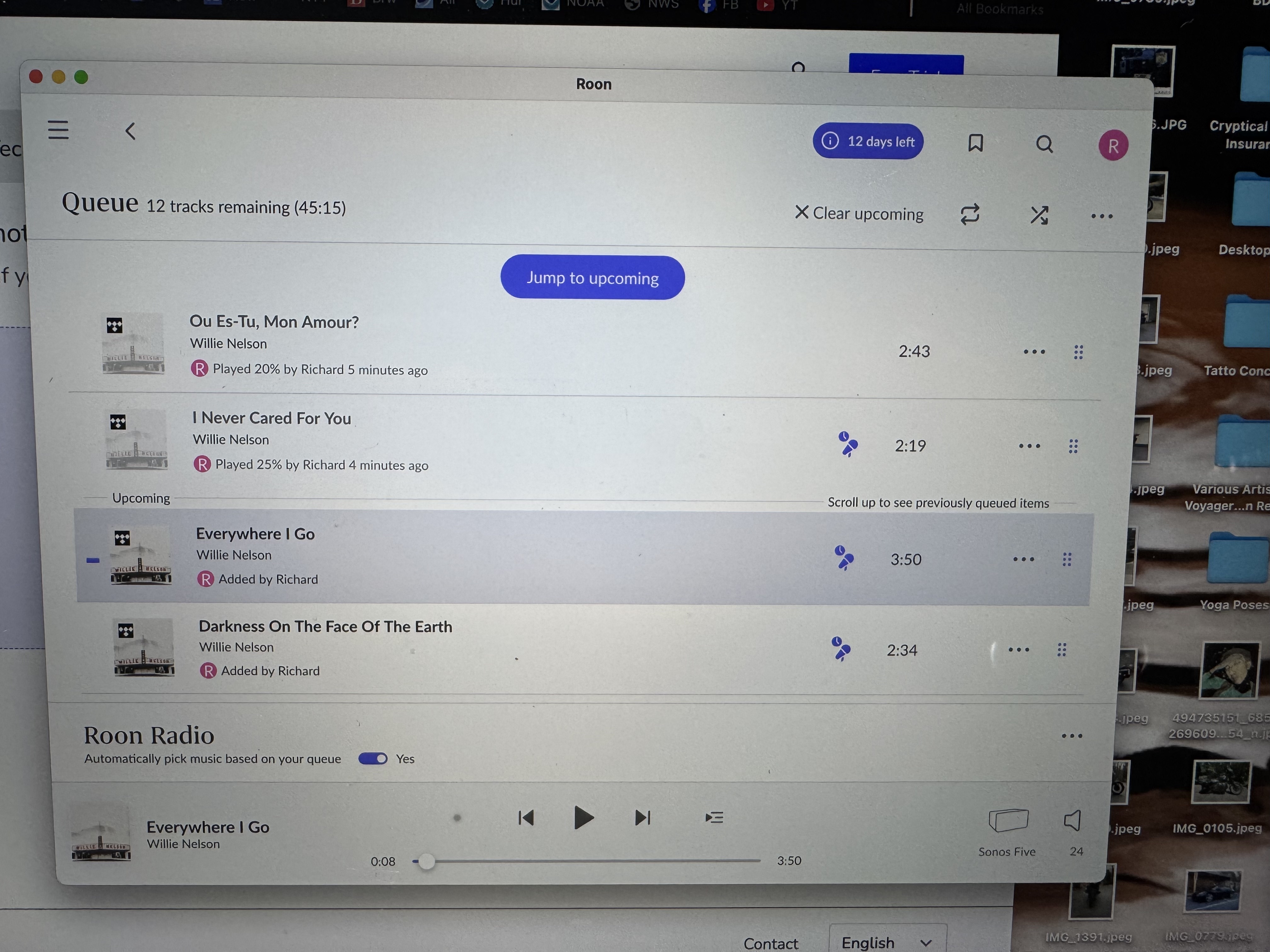The width and height of the screenshot is (1270, 952).
Task: Open Roon Radio more options menu
Action: [x=1071, y=736]
